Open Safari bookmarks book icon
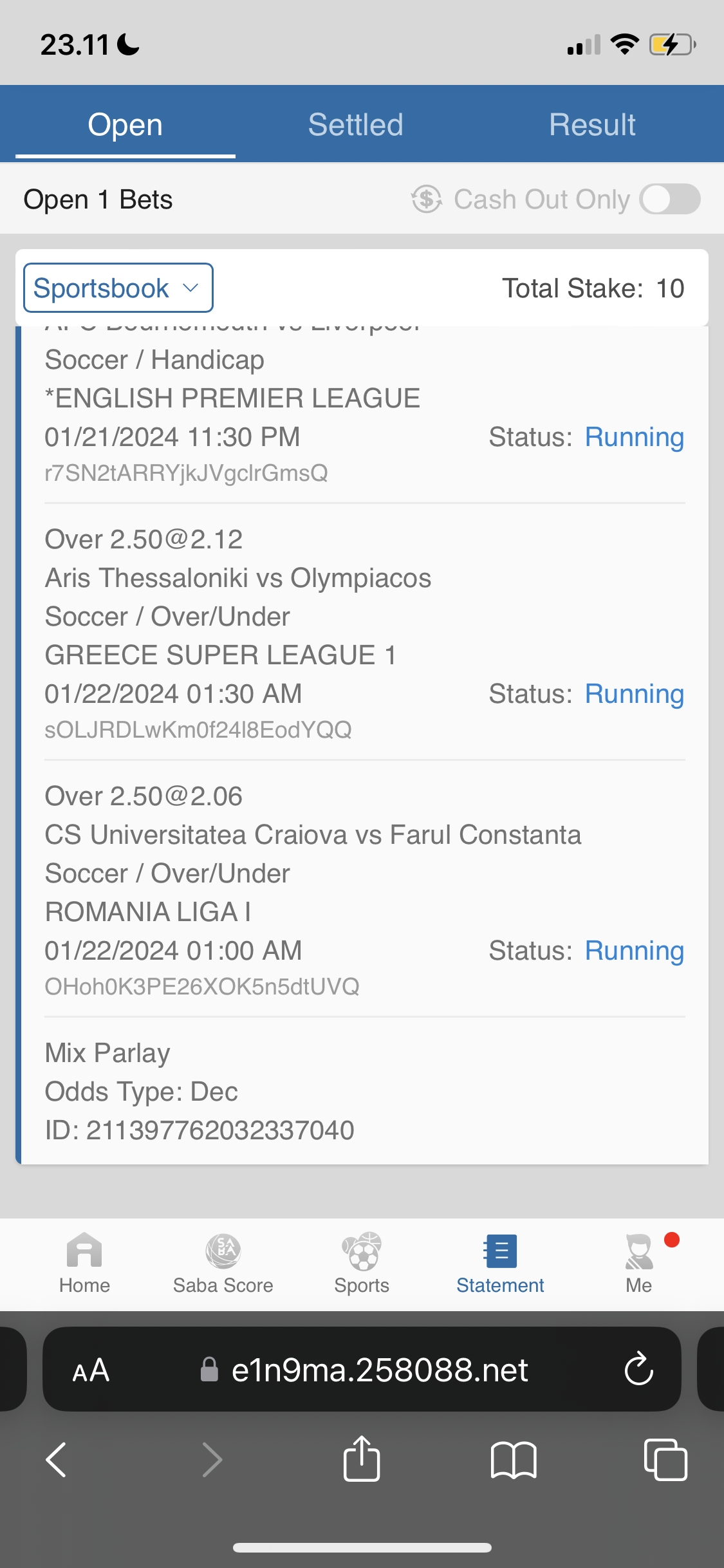Screen dimensions: 724x1568 coord(513,1459)
